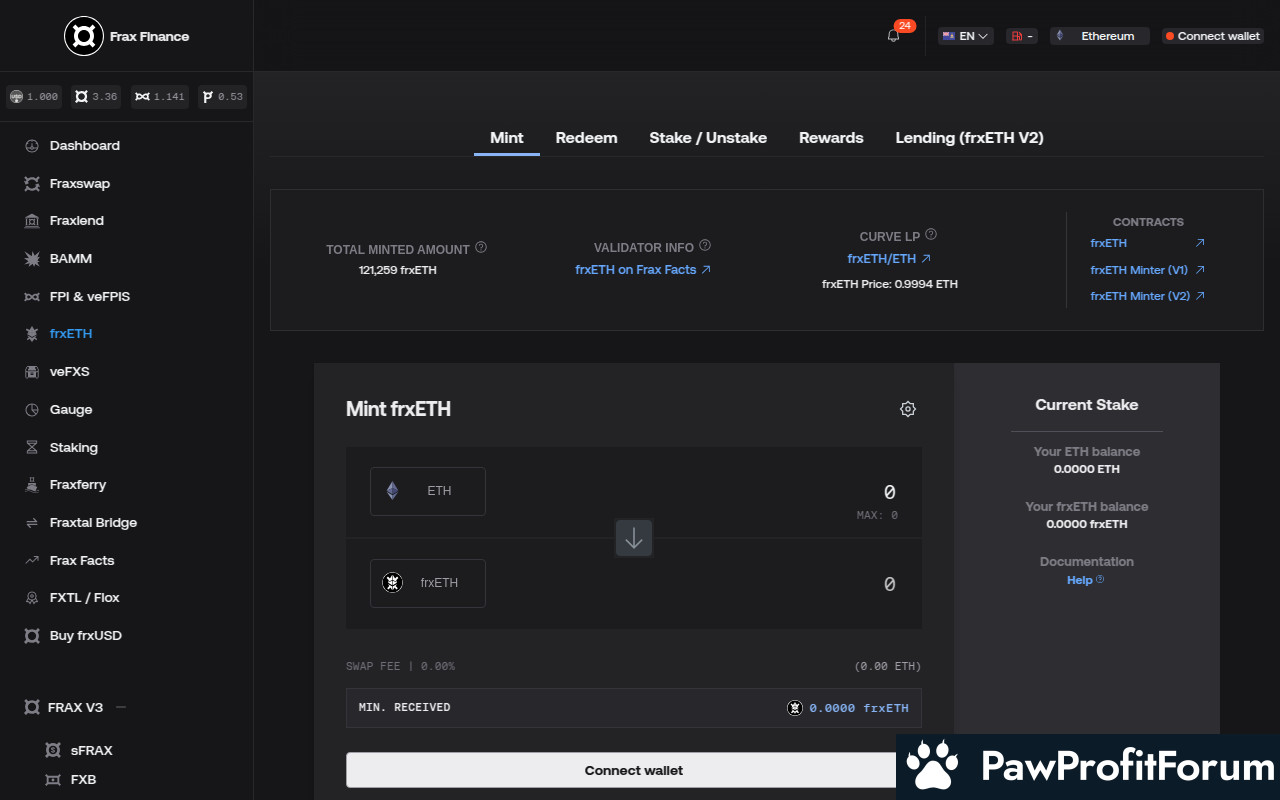Click the Staking hourglass icon
The image size is (1280, 800).
point(32,448)
